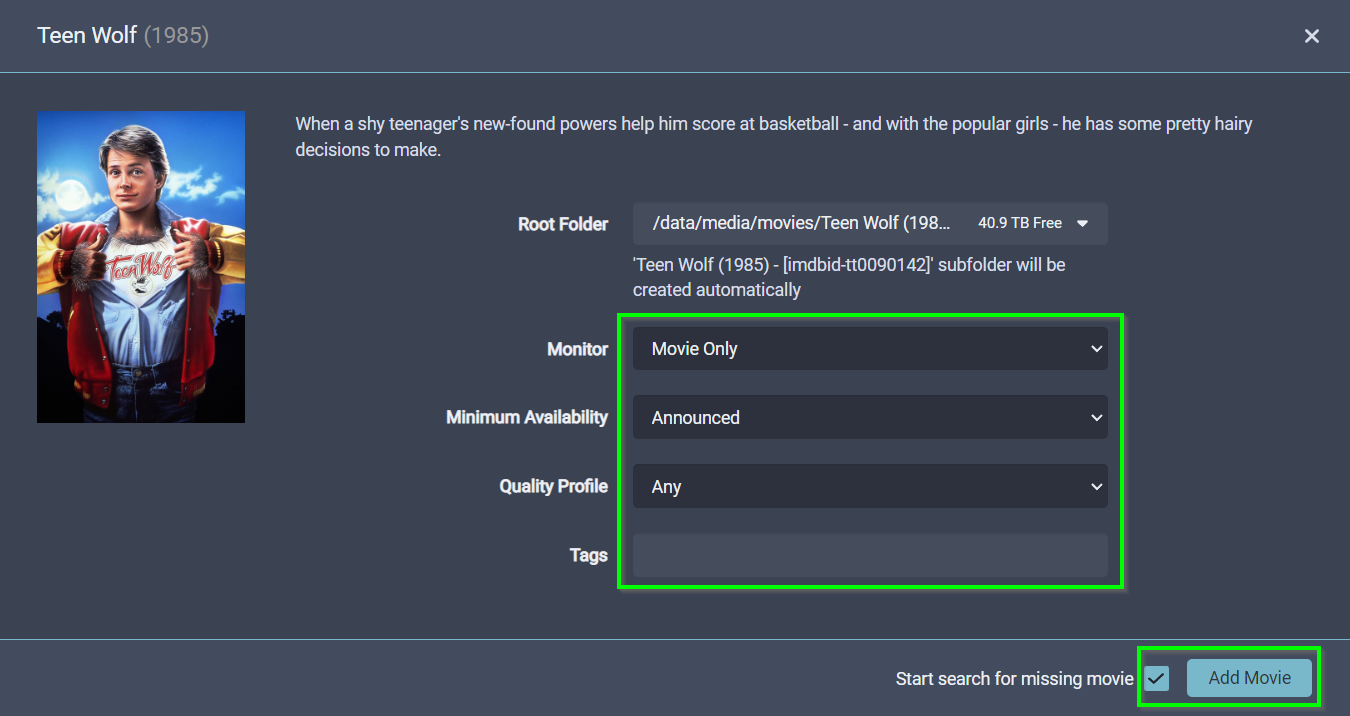Image resolution: width=1350 pixels, height=716 pixels.
Task: Click the chevron on Quality Profile select
Action: coord(1096,487)
